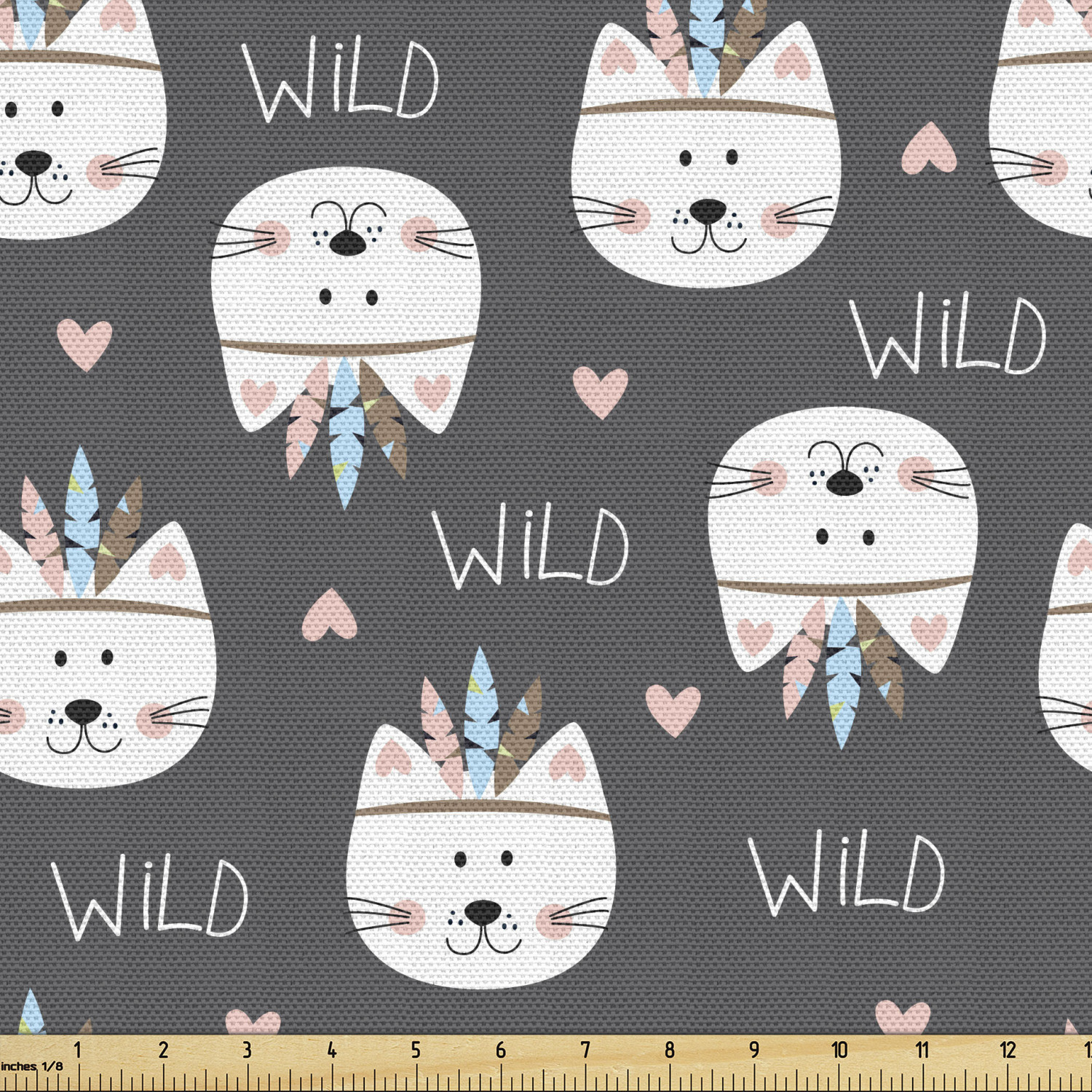Select the upside-down heart near the top-right corner
This screenshot has width=1092, height=1092.
click(928, 148)
